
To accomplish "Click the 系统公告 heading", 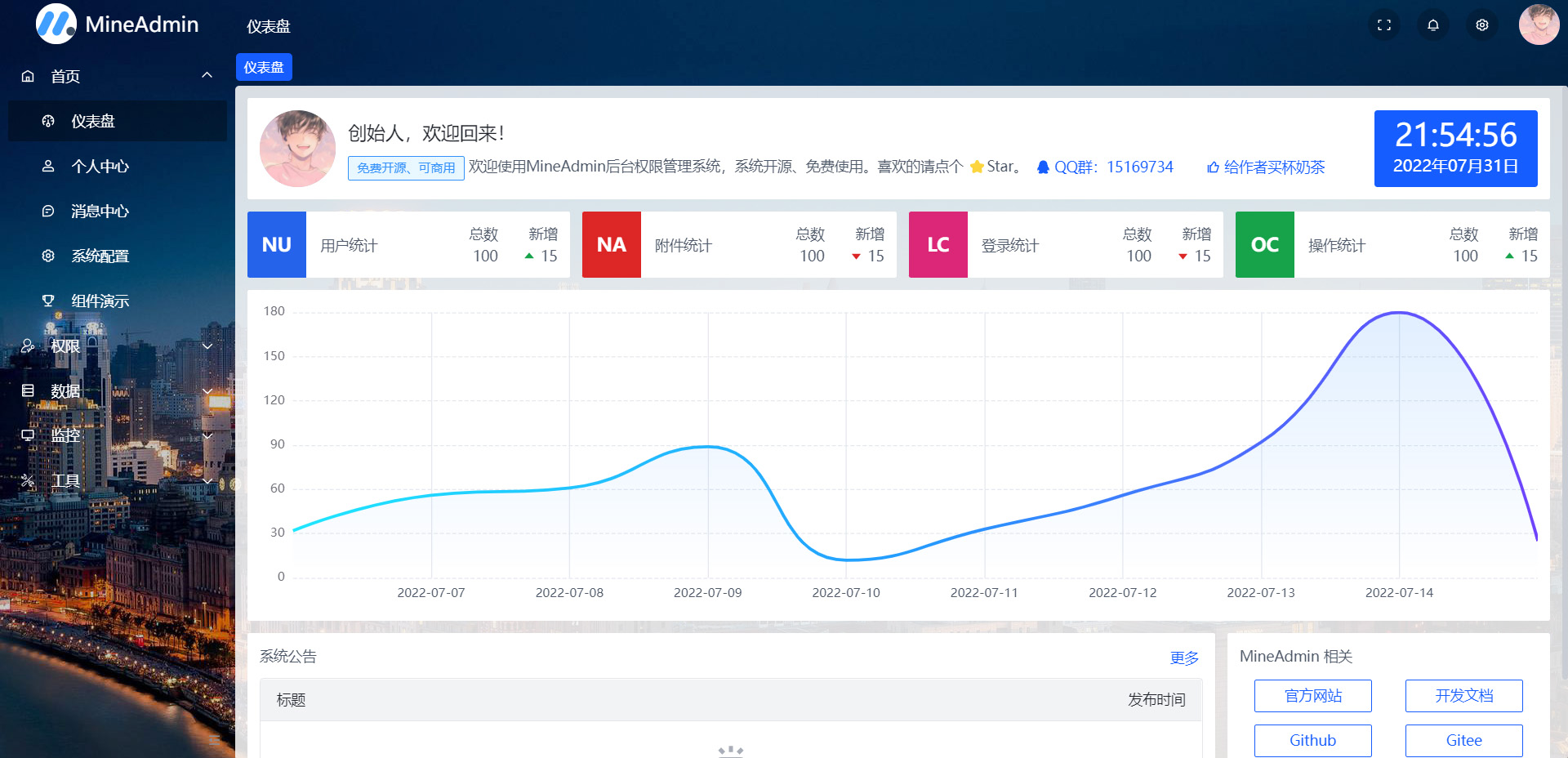I will [288, 657].
